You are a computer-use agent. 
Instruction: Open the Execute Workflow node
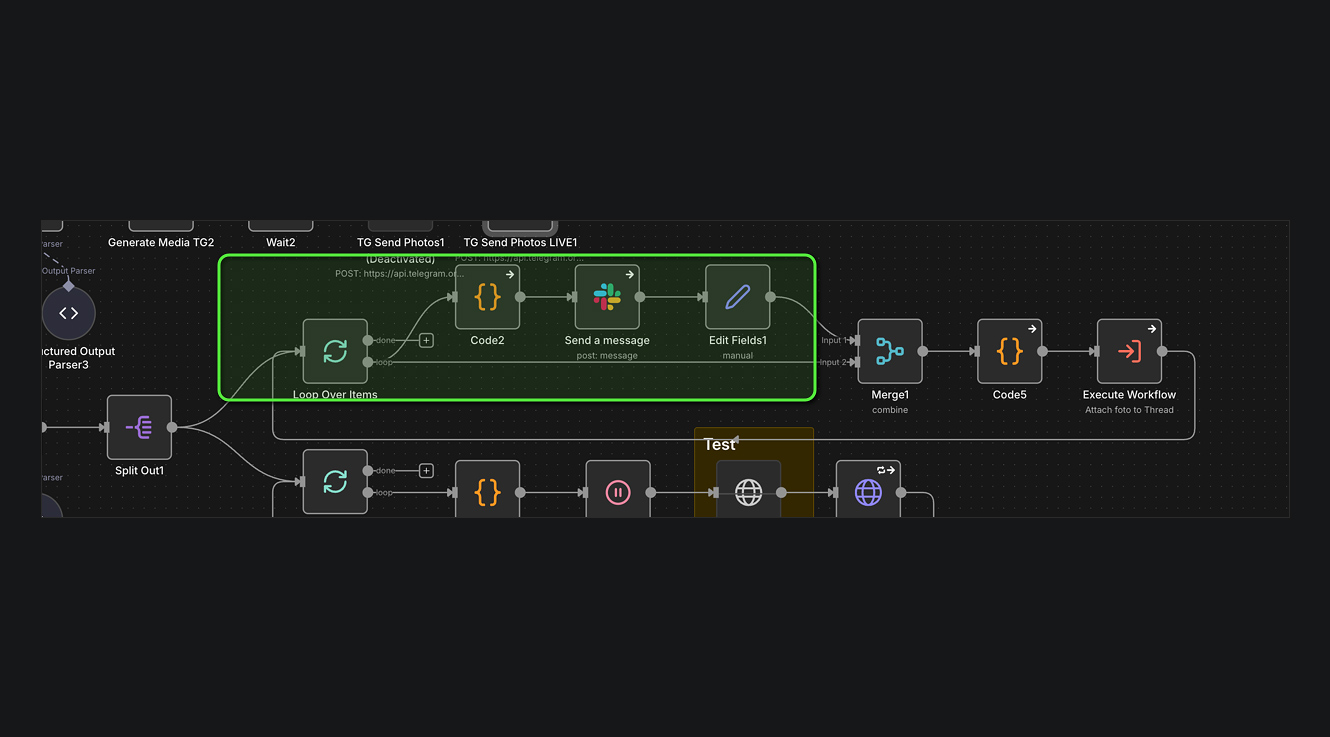pos(1129,351)
